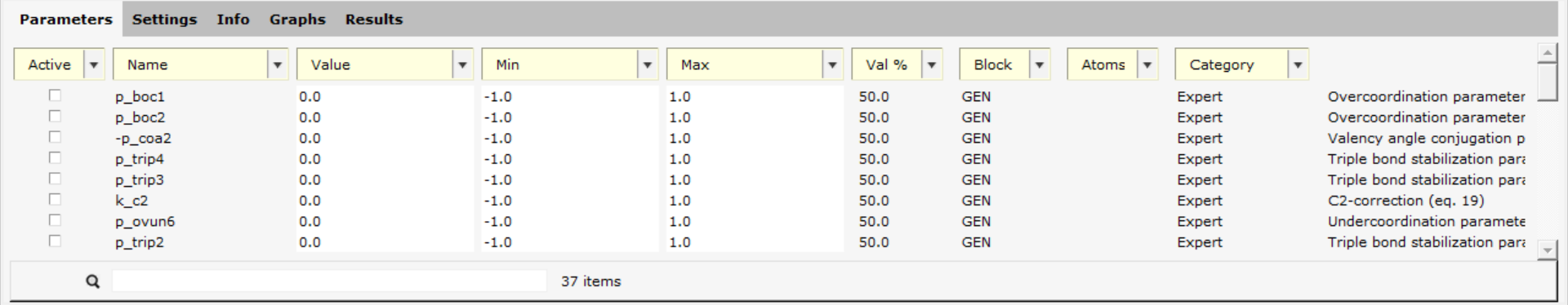Select the p_trip2 parameter name
Image resolution: width=1568 pixels, height=305 pixels.
click(140, 242)
